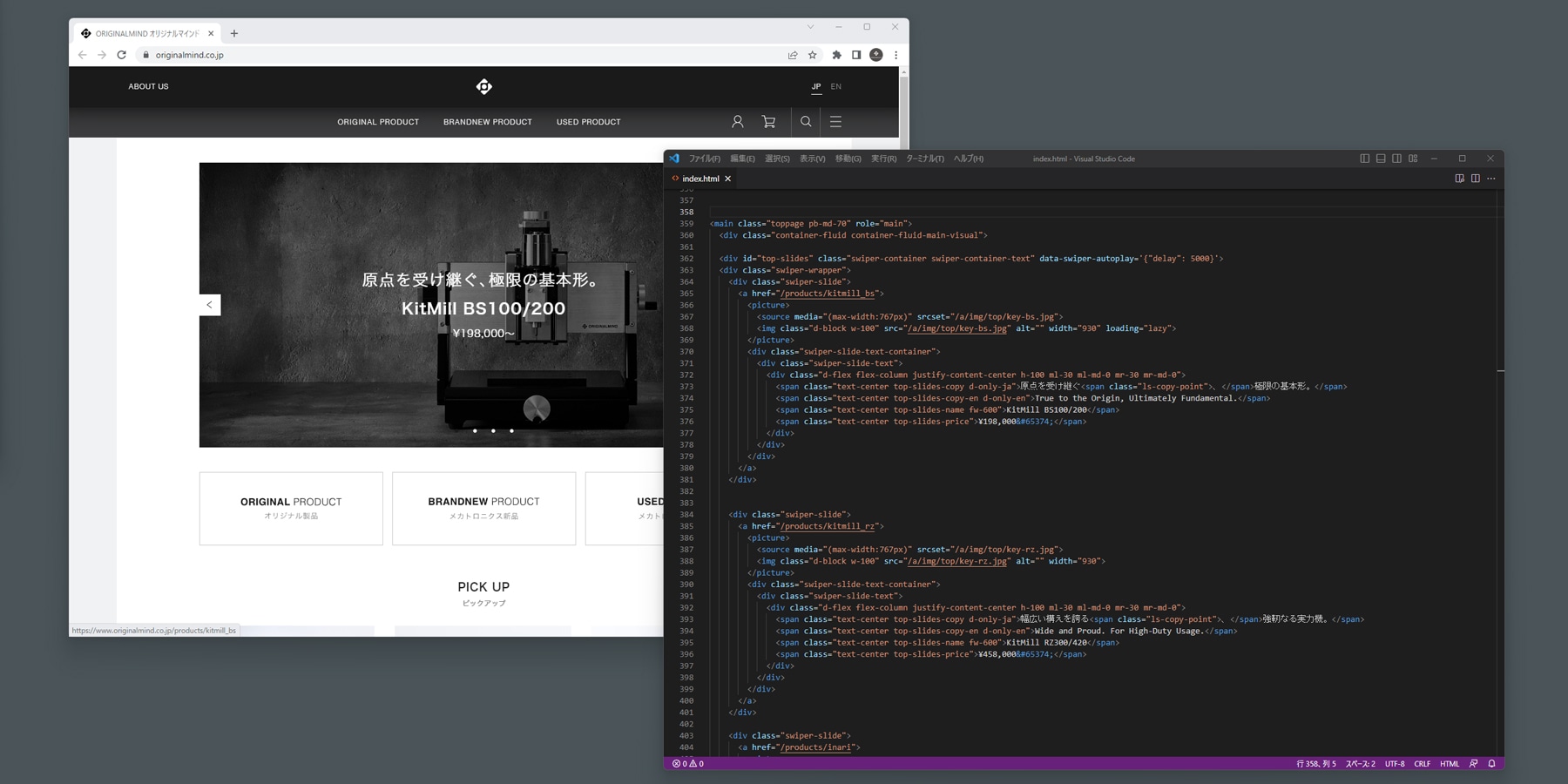Screen dimensions: 1568x784
Task: Click the previous slide arrow on carousel
Action: pos(209,305)
